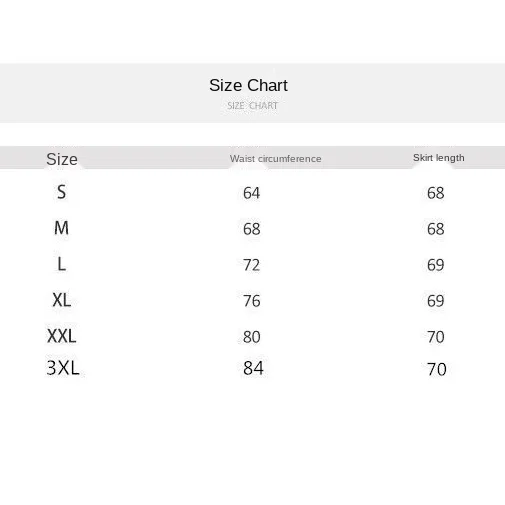Click skirt length 68 in M row
The height and width of the screenshot is (505, 505).
pos(435,229)
